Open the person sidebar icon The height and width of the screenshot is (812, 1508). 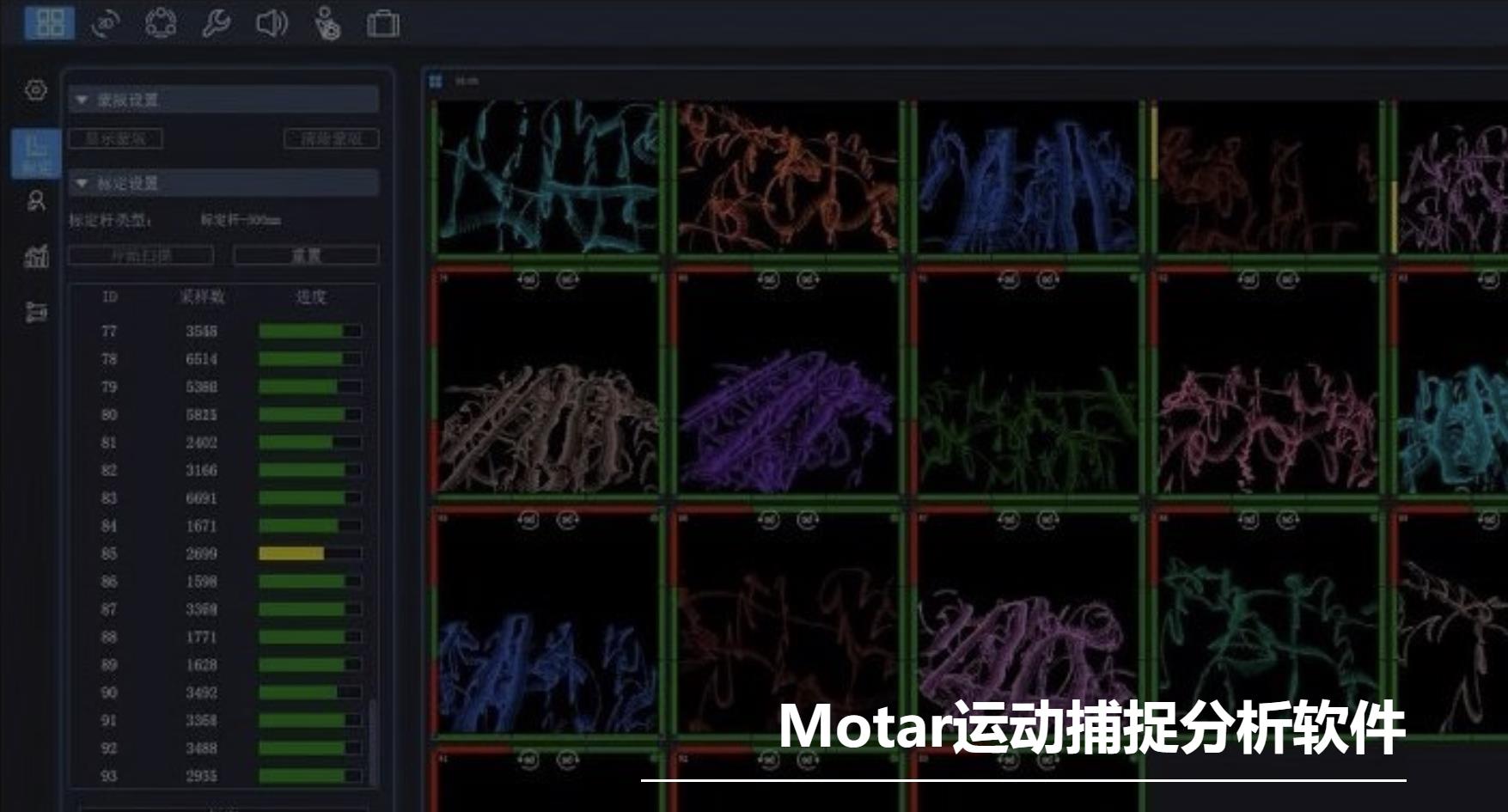click(36, 201)
